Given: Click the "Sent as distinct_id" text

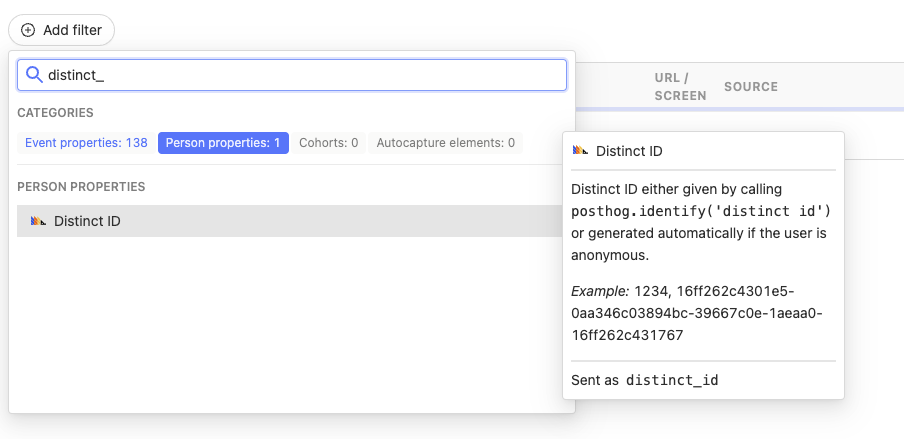Looking at the screenshot, I should click(645, 380).
